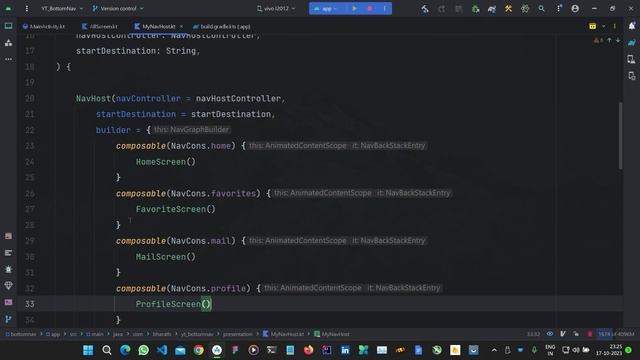Click the this: NavGraphBuilder inlay hint
The image size is (640, 360).
point(191,130)
